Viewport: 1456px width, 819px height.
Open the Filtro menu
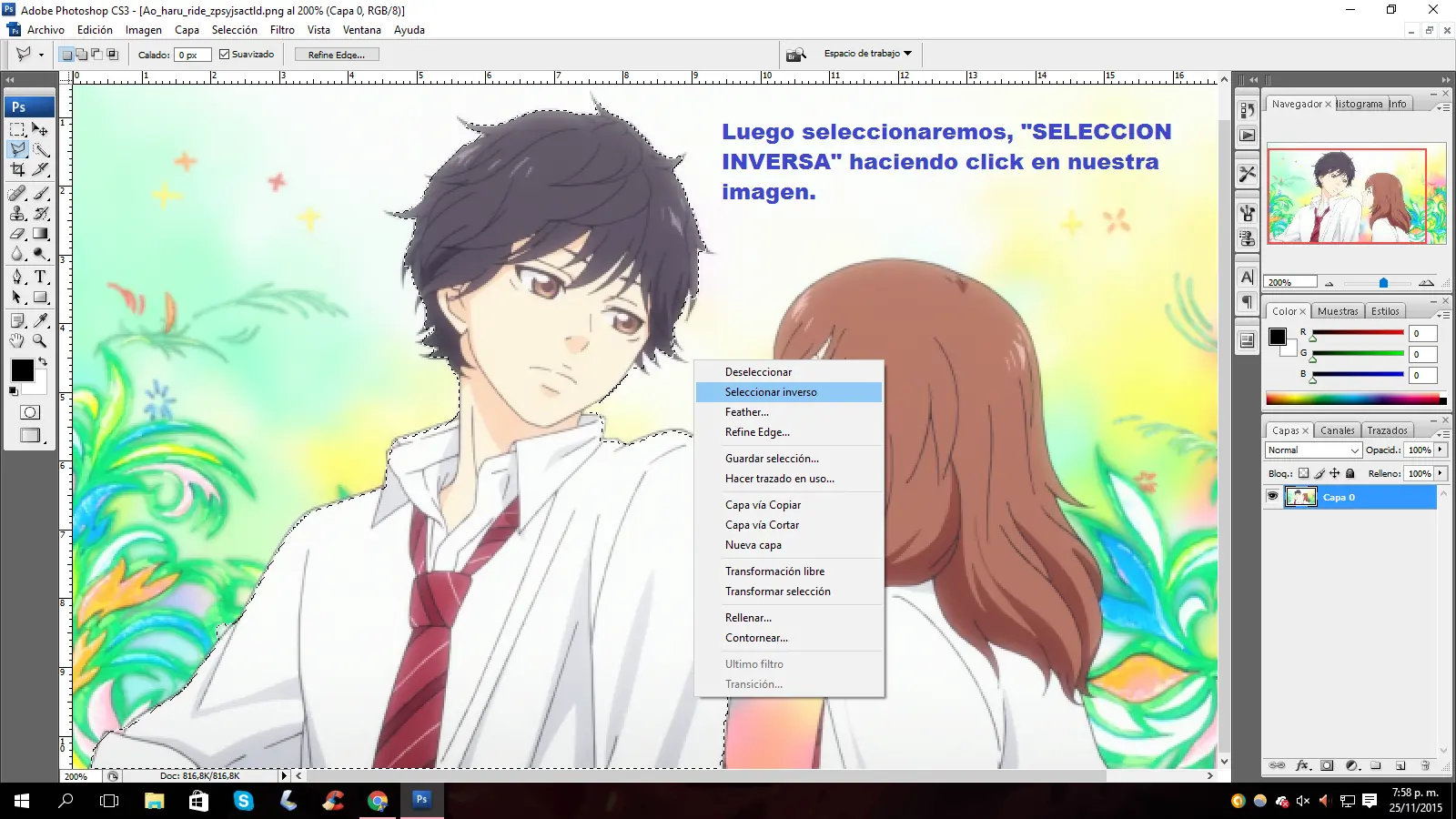click(282, 30)
